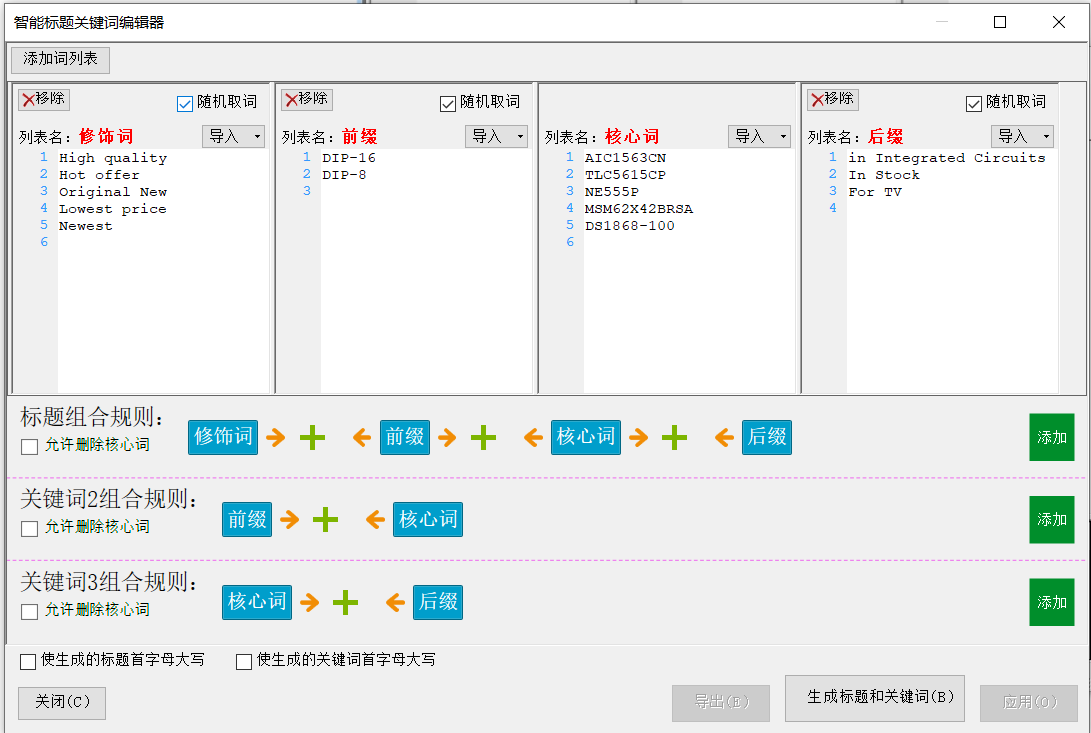
Task: Click 'DIP-16' line in 前缀 list
Action: tap(349, 158)
